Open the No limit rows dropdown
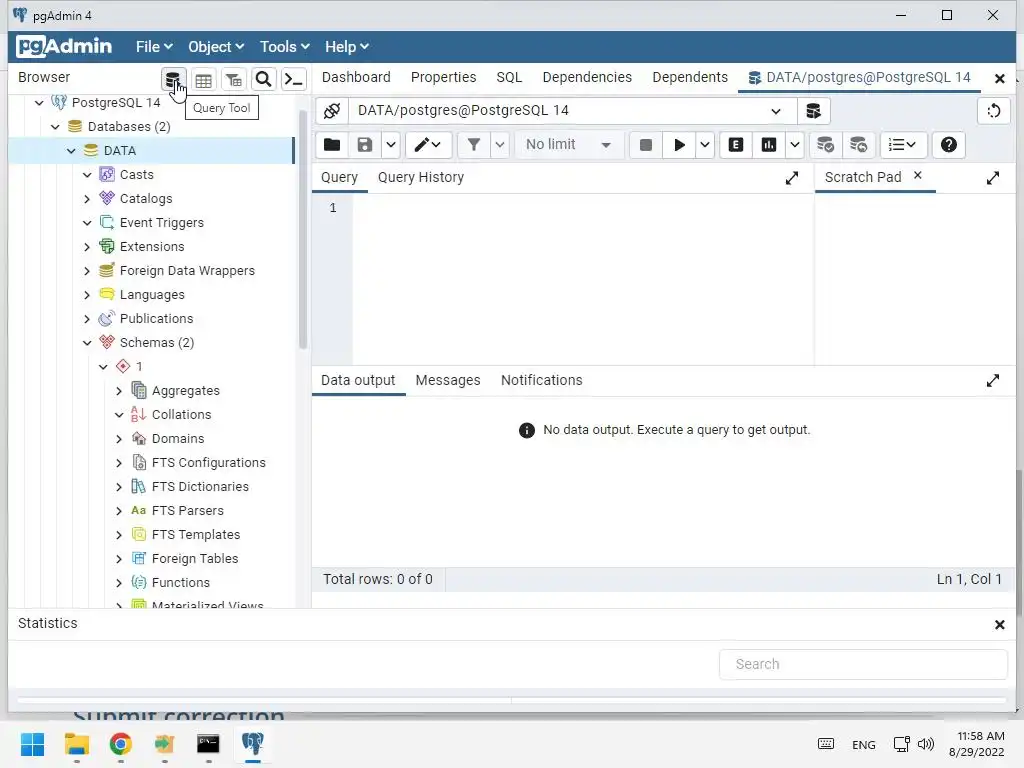The image size is (1024, 768). 568,145
